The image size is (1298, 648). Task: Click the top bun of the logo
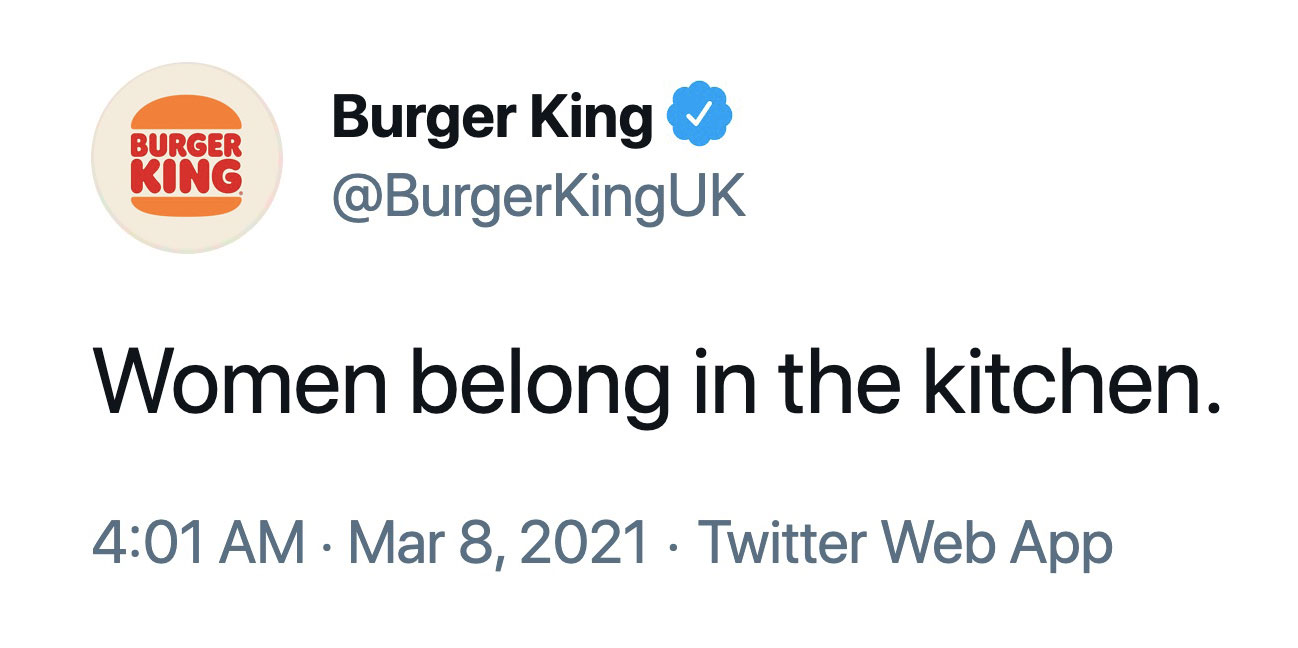coord(188,113)
